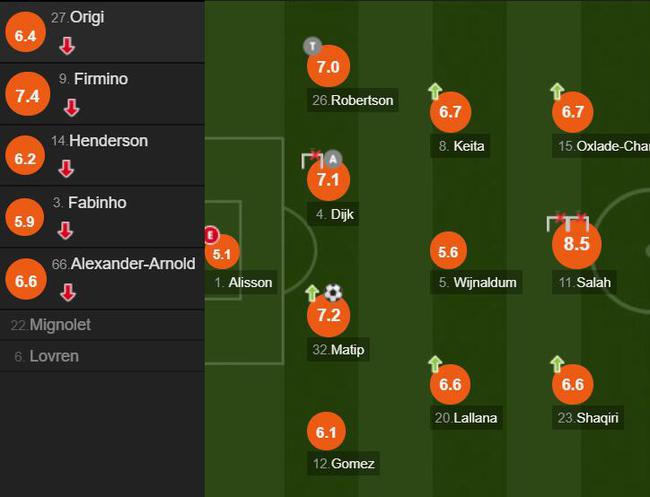Open the Oxlade-Chamberlain player label
Viewport: 650px width, 497px height.
tap(601, 146)
